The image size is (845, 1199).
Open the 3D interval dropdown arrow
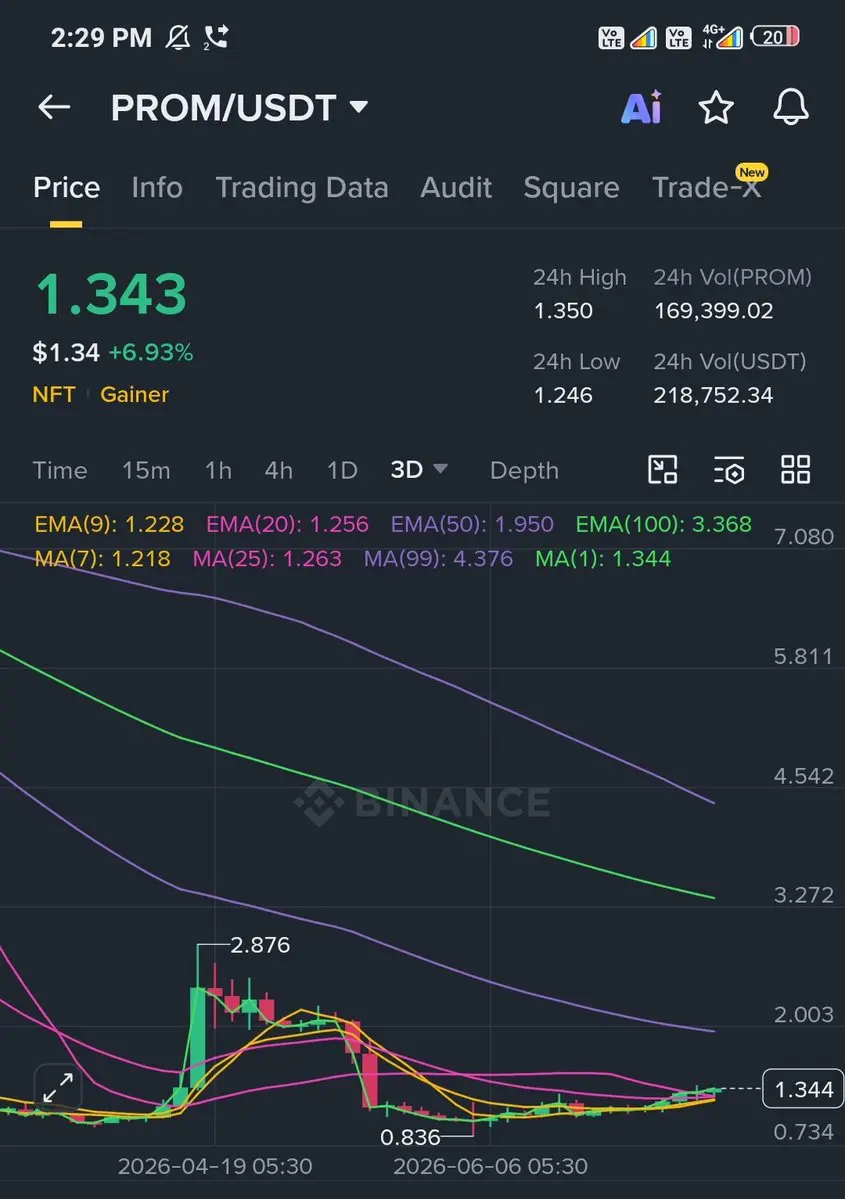click(x=440, y=469)
